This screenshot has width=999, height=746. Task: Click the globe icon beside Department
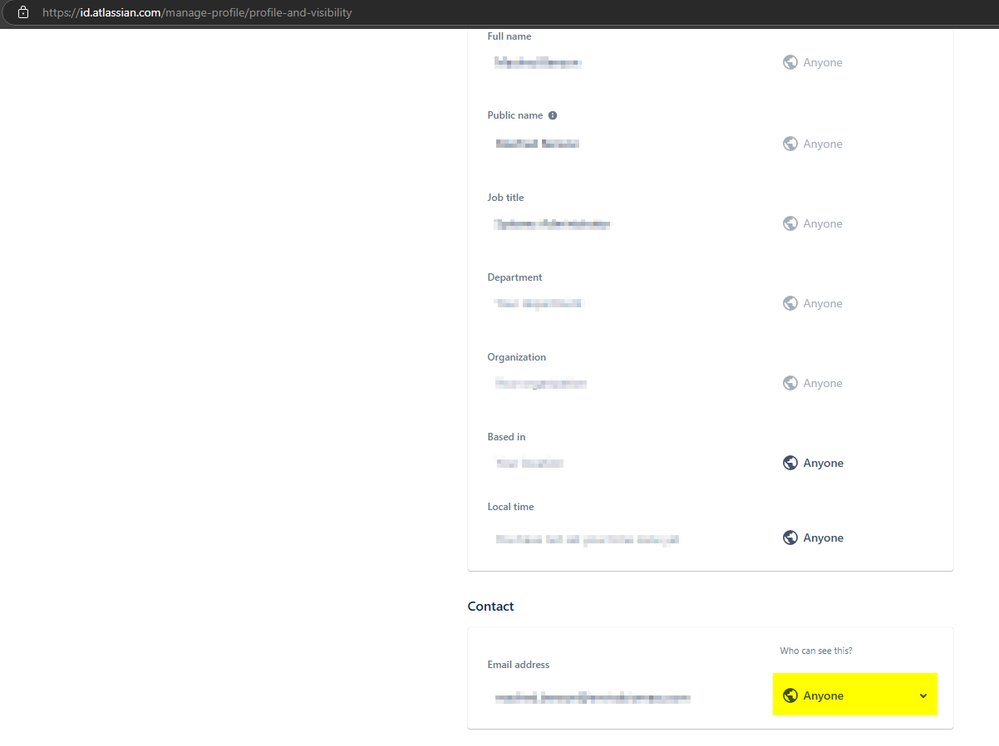coord(789,303)
